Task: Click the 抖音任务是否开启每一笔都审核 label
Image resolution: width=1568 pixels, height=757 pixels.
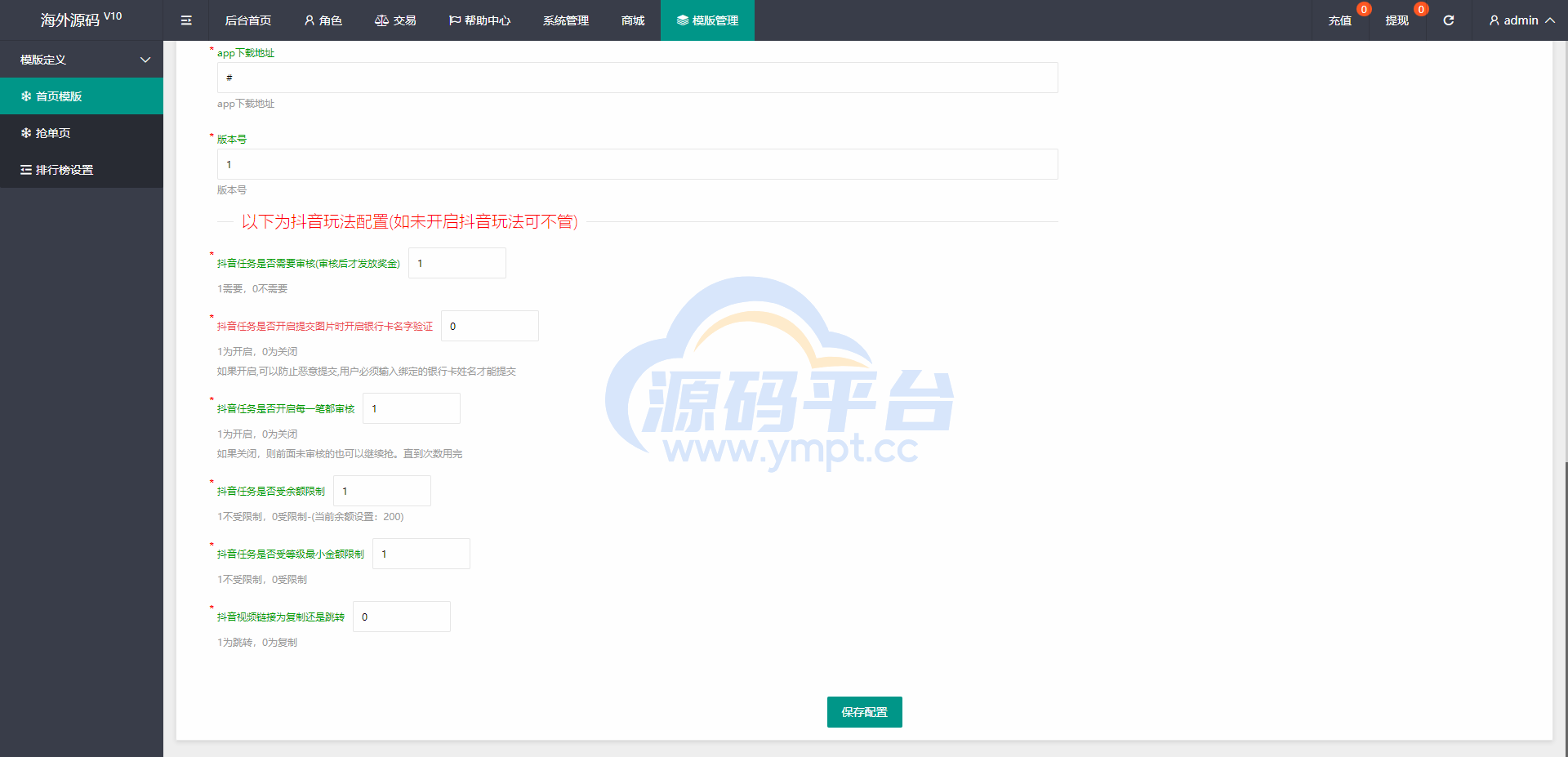Action: tap(286, 409)
